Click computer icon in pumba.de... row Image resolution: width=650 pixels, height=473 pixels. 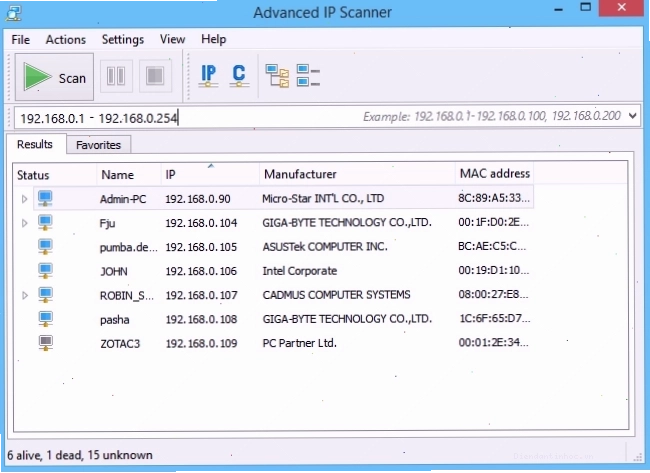click(x=45, y=247)
